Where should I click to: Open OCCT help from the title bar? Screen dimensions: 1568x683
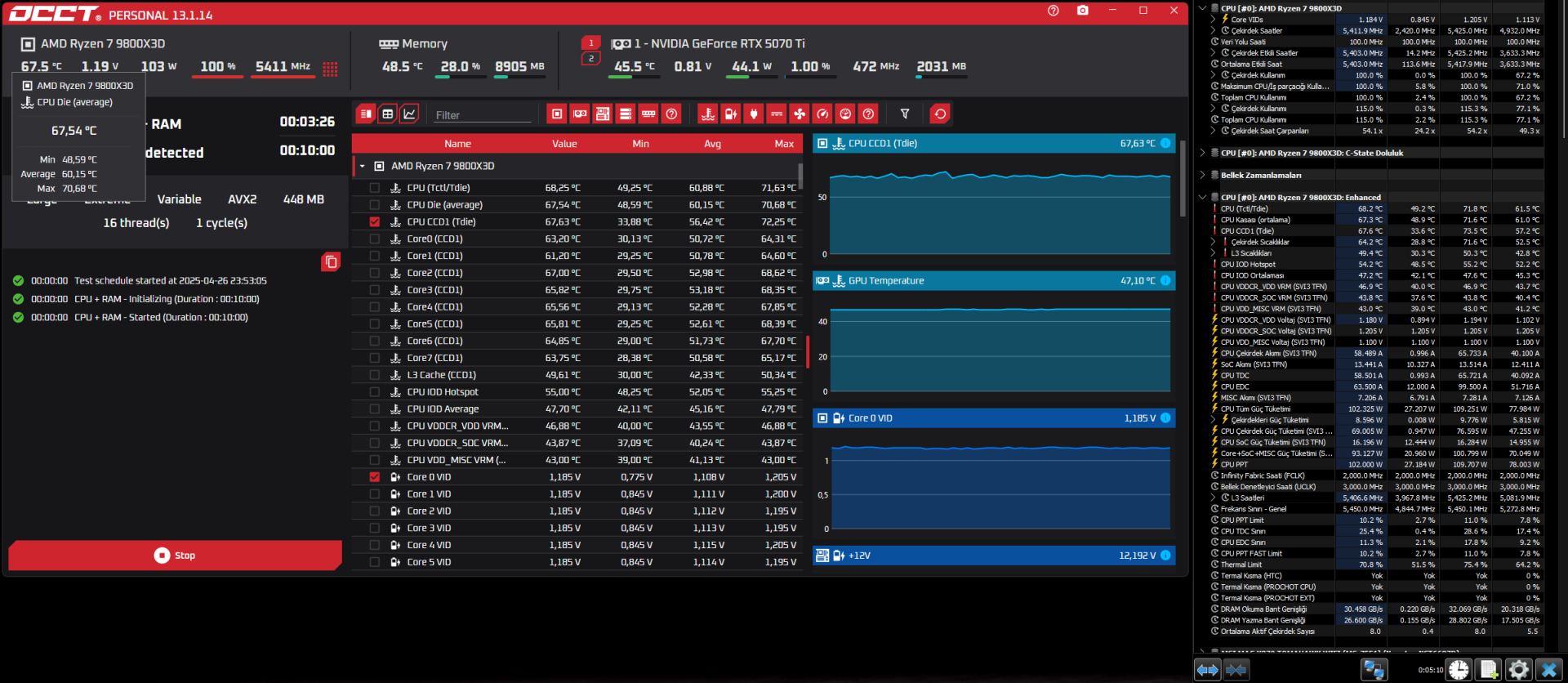tap(1053, 11)
